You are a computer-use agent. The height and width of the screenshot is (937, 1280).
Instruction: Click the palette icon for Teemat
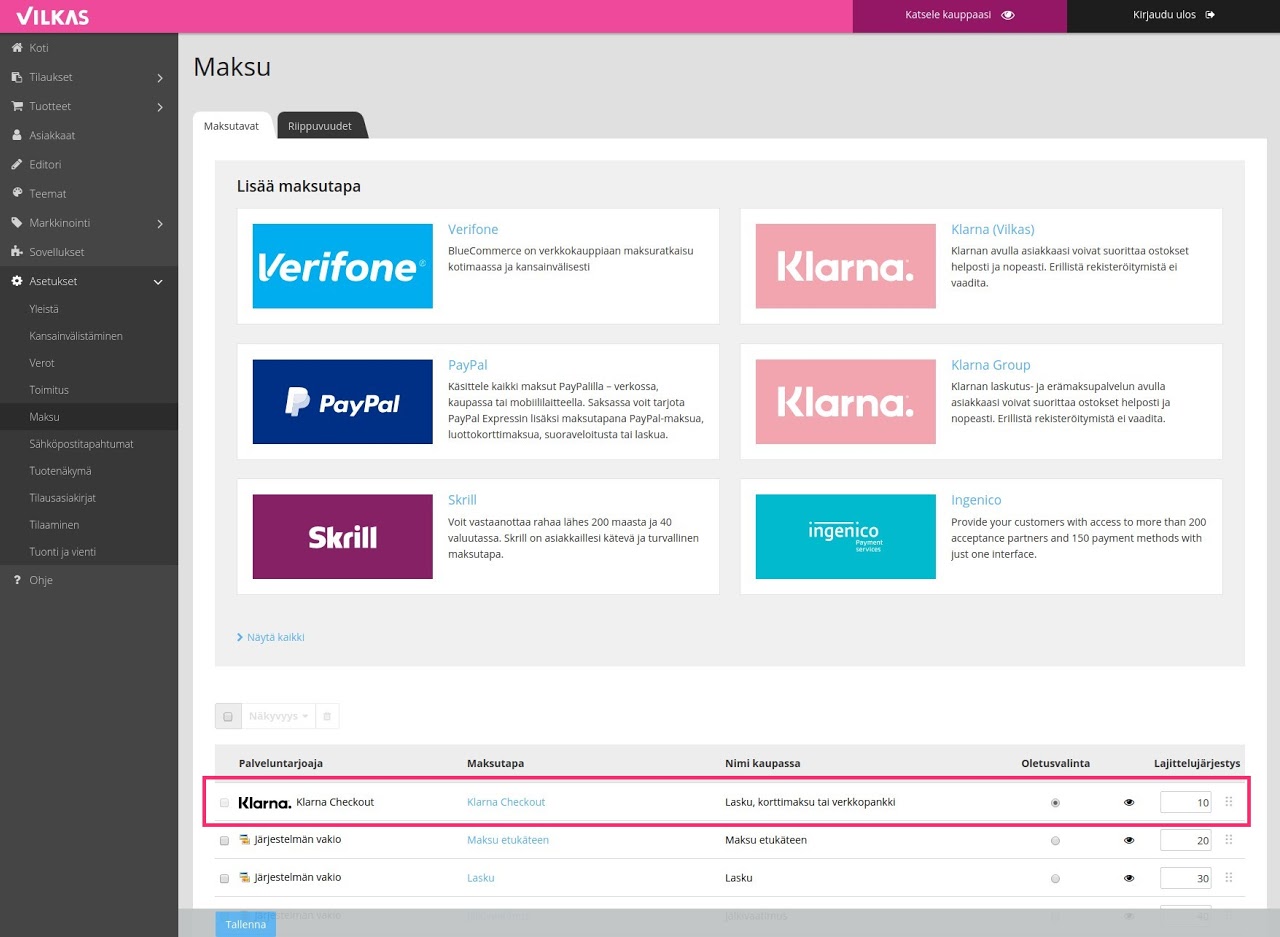(x=17, y=193)
